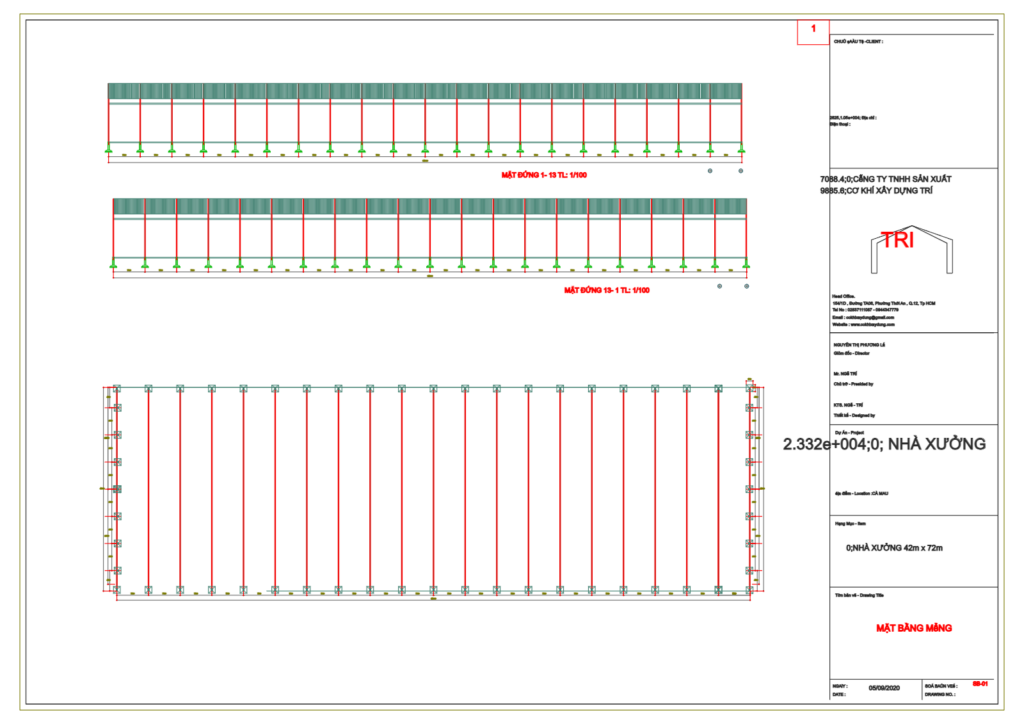Click the "Drawing Title" field label

859,595
